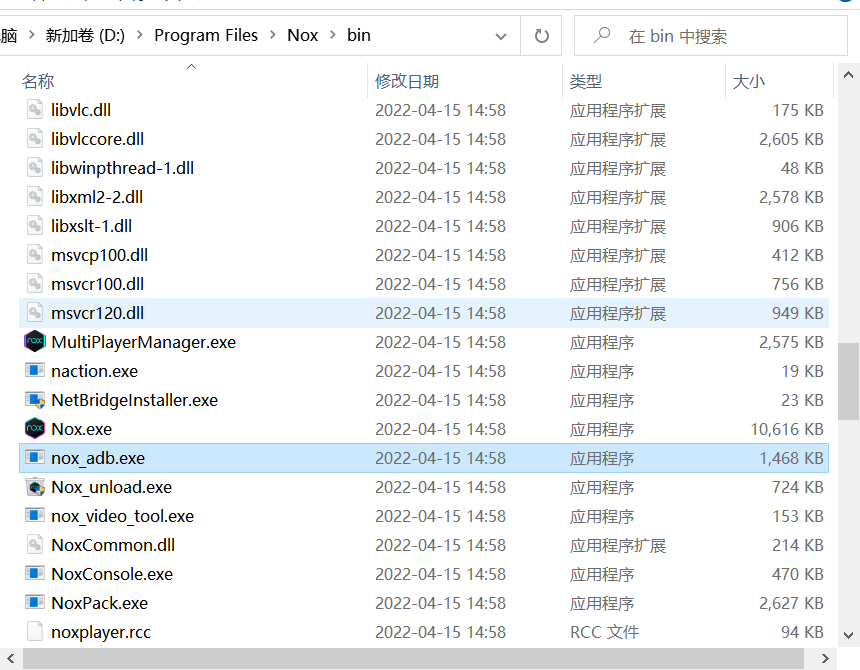This screenshot has width=860, height=670.
Task: Click the libvlc.dll file icon
Action: pyautogui.click(x=35, y=110)
